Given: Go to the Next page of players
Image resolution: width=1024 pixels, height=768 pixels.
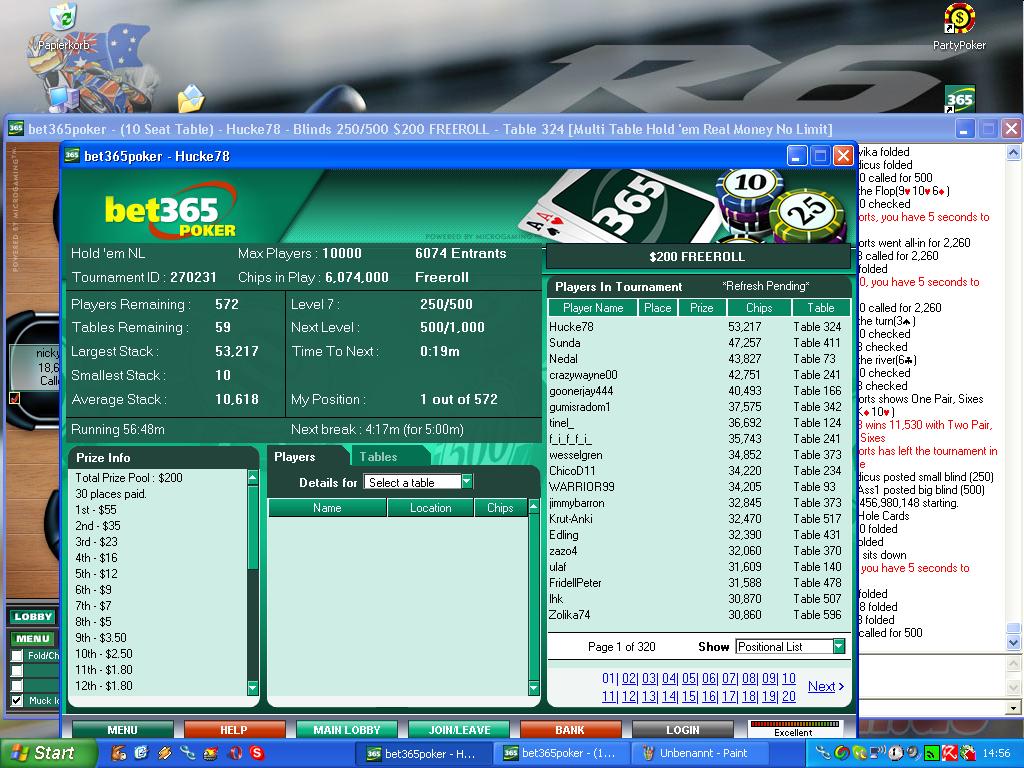Looking at the screenshot, I should tap(825, 686).
